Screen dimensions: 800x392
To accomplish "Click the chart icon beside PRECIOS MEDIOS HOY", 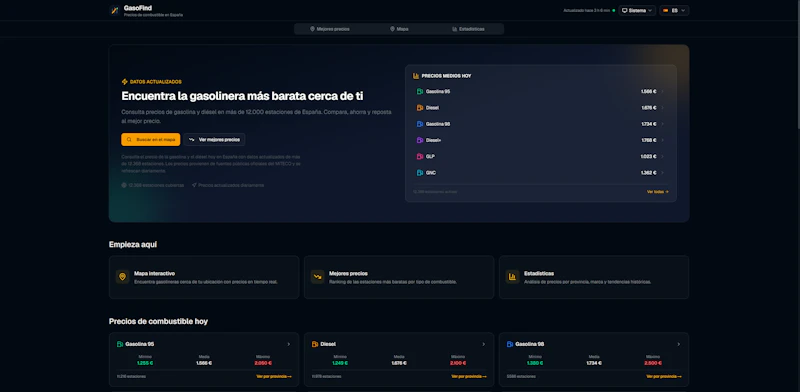I will click(x=416, y=76).
